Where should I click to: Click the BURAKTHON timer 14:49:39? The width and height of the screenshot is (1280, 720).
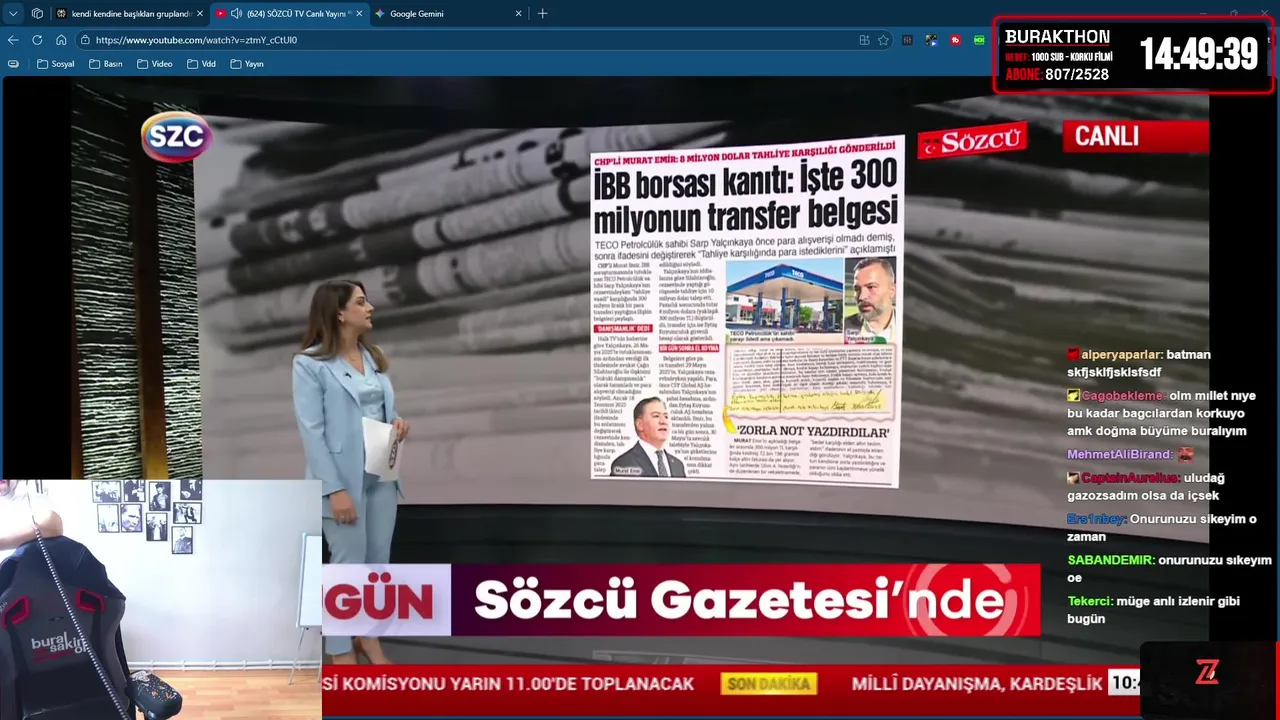[x=1199, y=54]
